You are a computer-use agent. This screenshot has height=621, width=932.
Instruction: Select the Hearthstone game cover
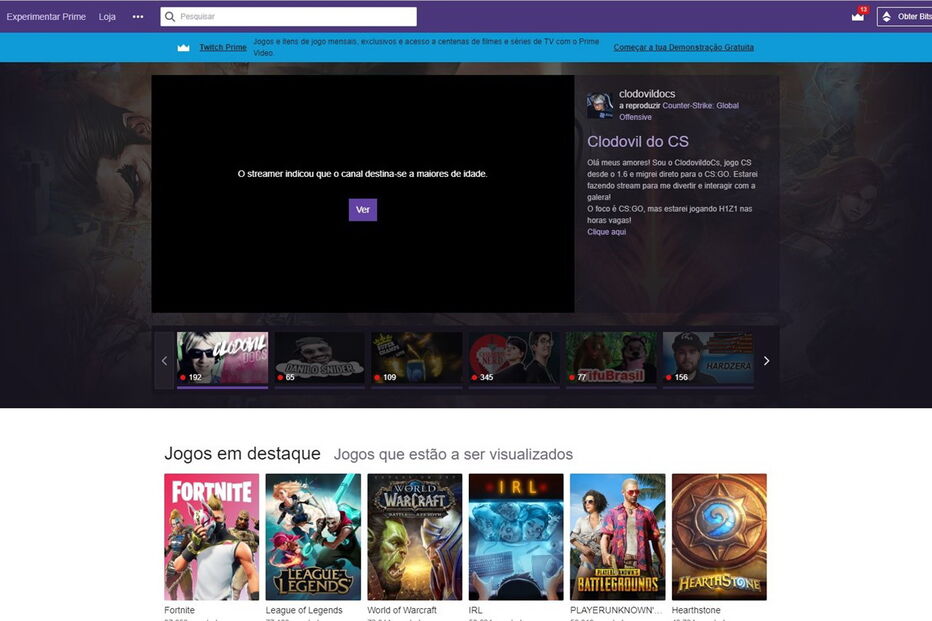[718, 537]
